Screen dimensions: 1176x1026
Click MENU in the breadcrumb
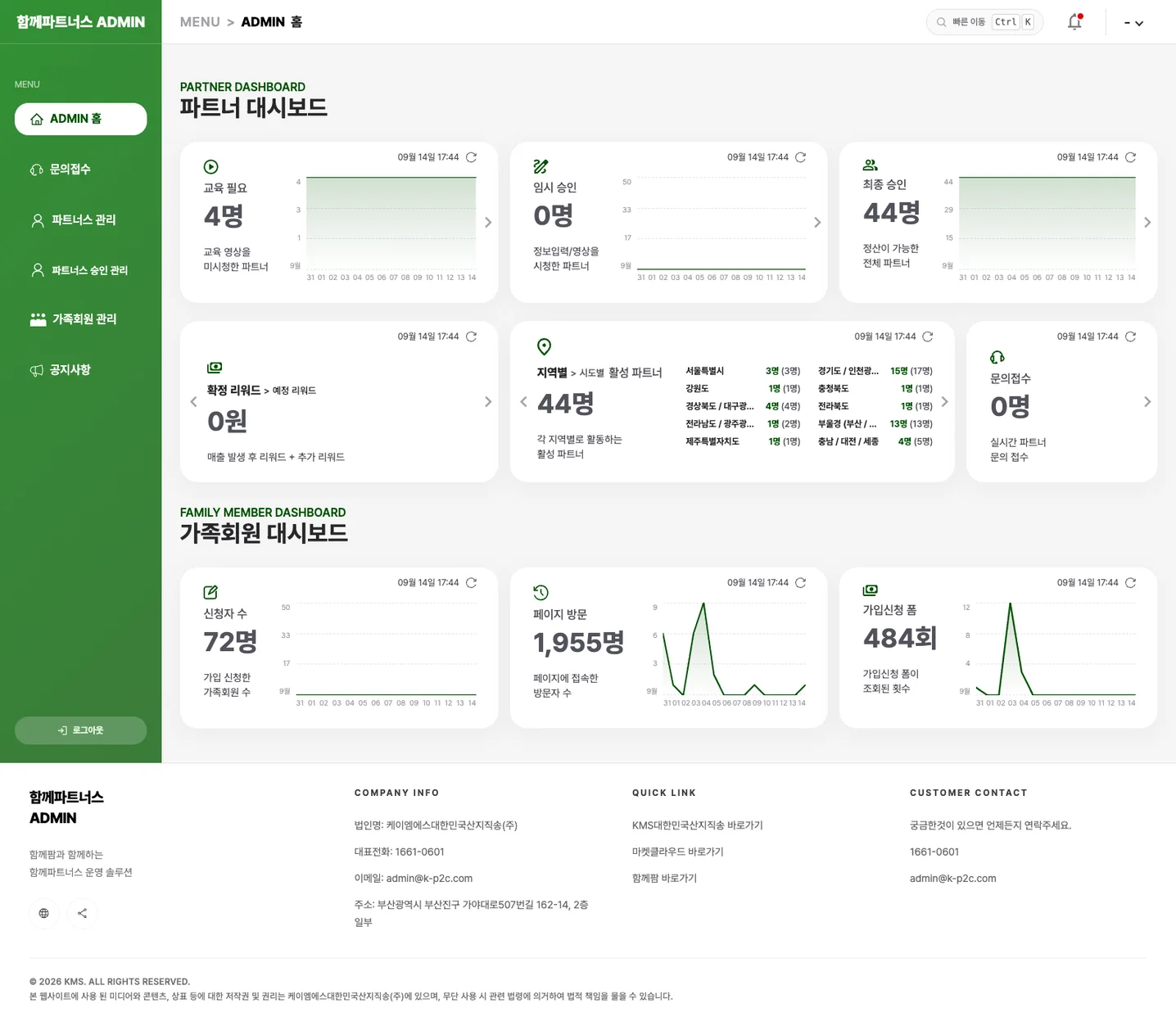click(x=200, y=22)
